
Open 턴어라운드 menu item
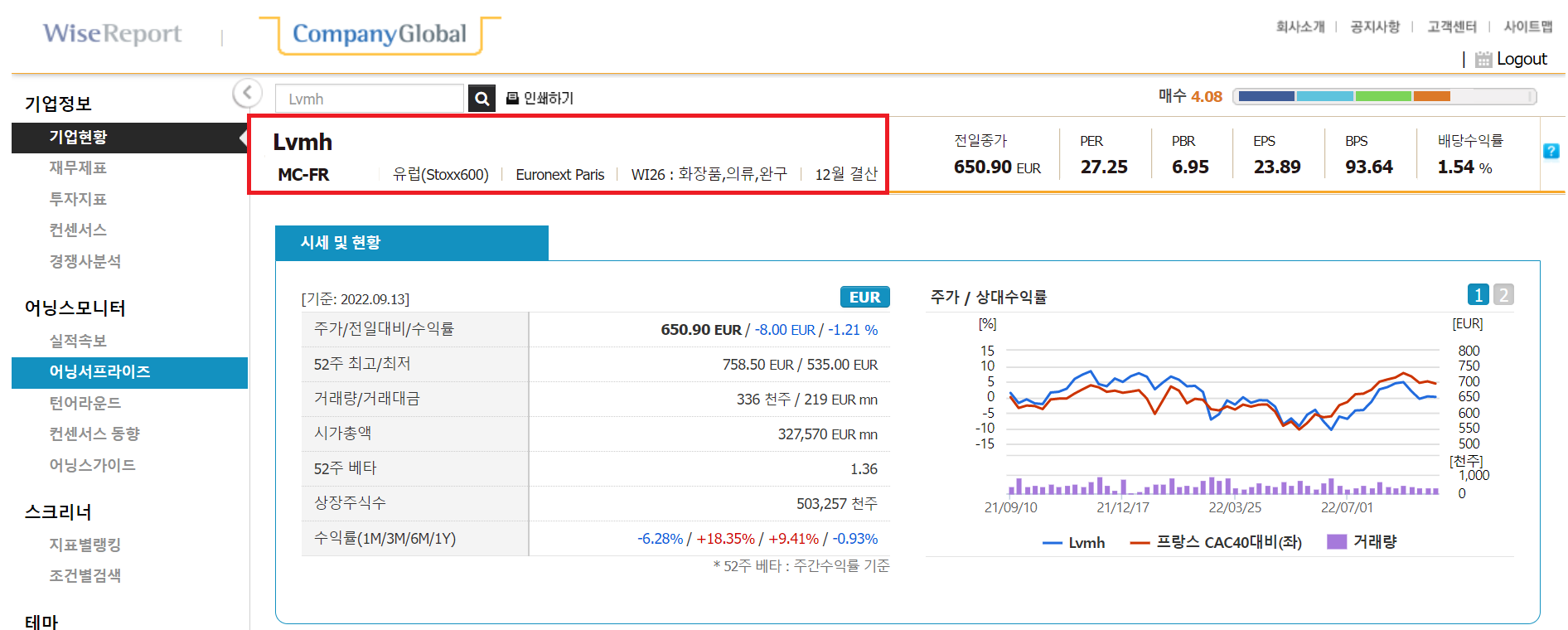[85, 403]
